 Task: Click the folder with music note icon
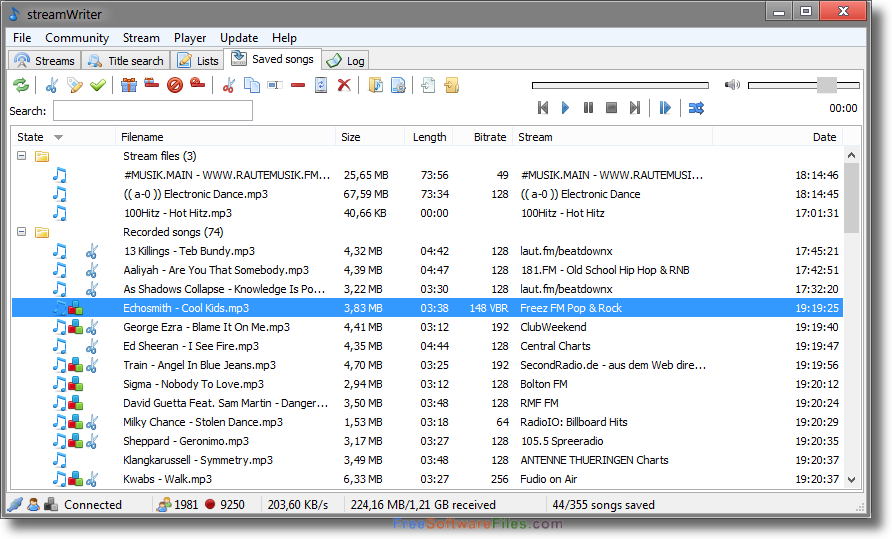click(375, 85)
